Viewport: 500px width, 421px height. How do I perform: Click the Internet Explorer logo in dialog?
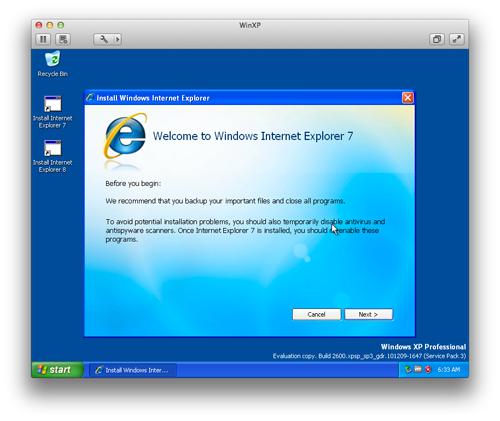125,137
